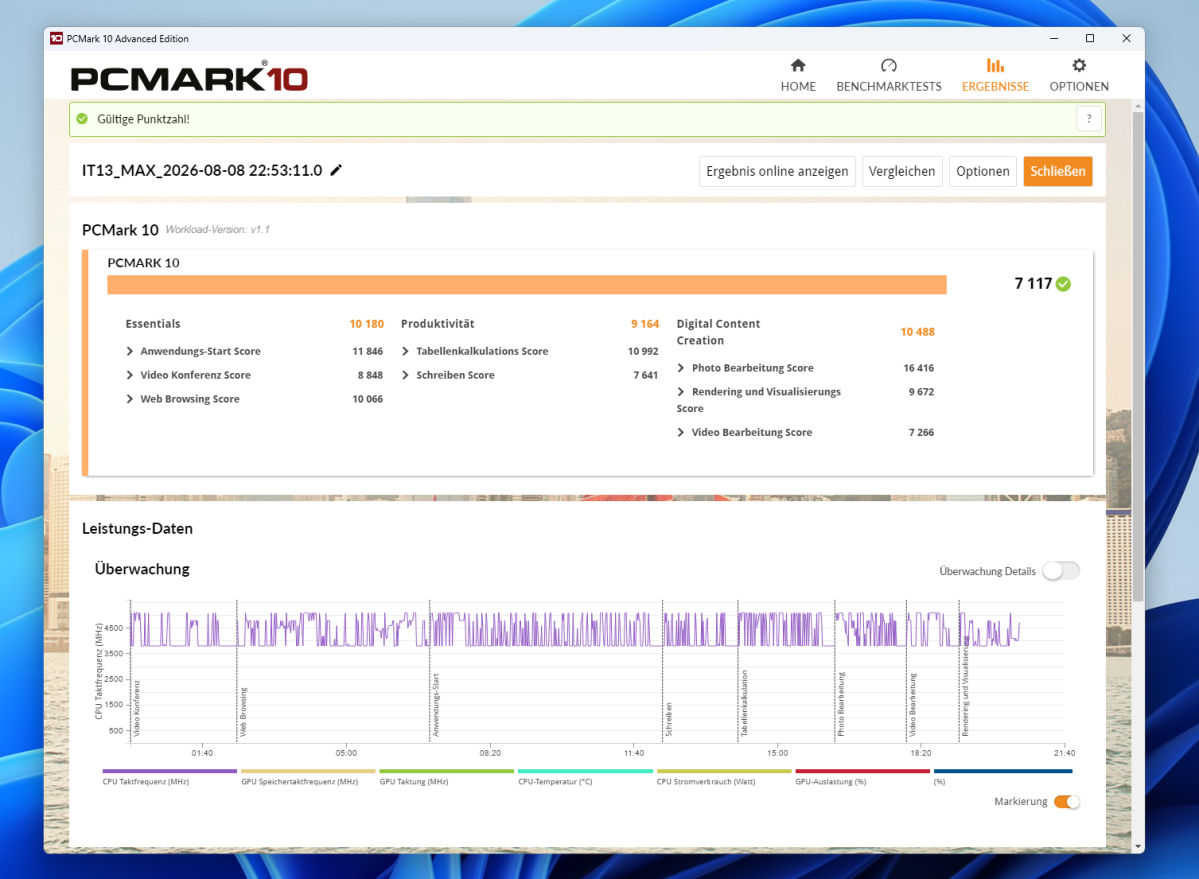The height and width of the screenshot is (879, 1199).
Task: Click the pencil icon to rename the result
Action: 336,170
